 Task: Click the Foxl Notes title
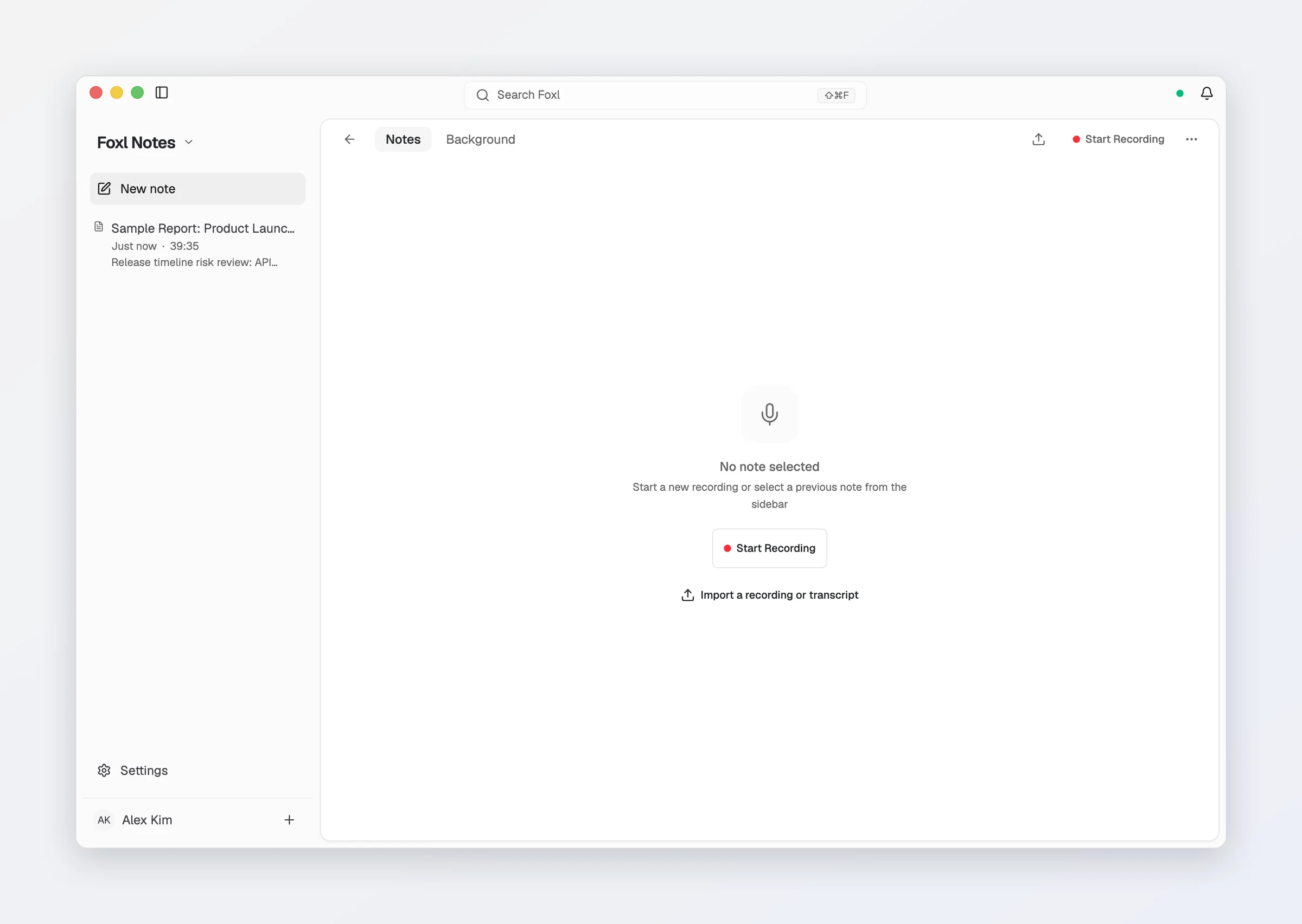tap(136, 142)
